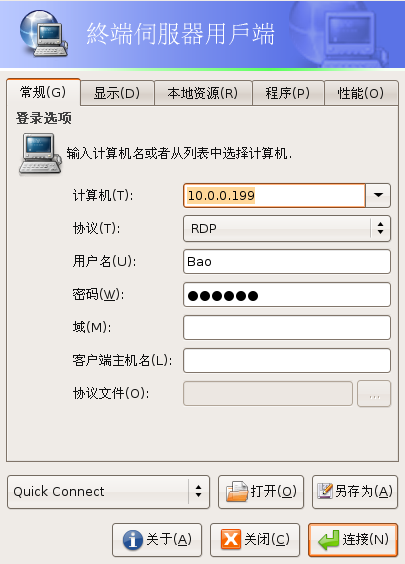
Task: Click the password field with dots
Action: point(287,295)
